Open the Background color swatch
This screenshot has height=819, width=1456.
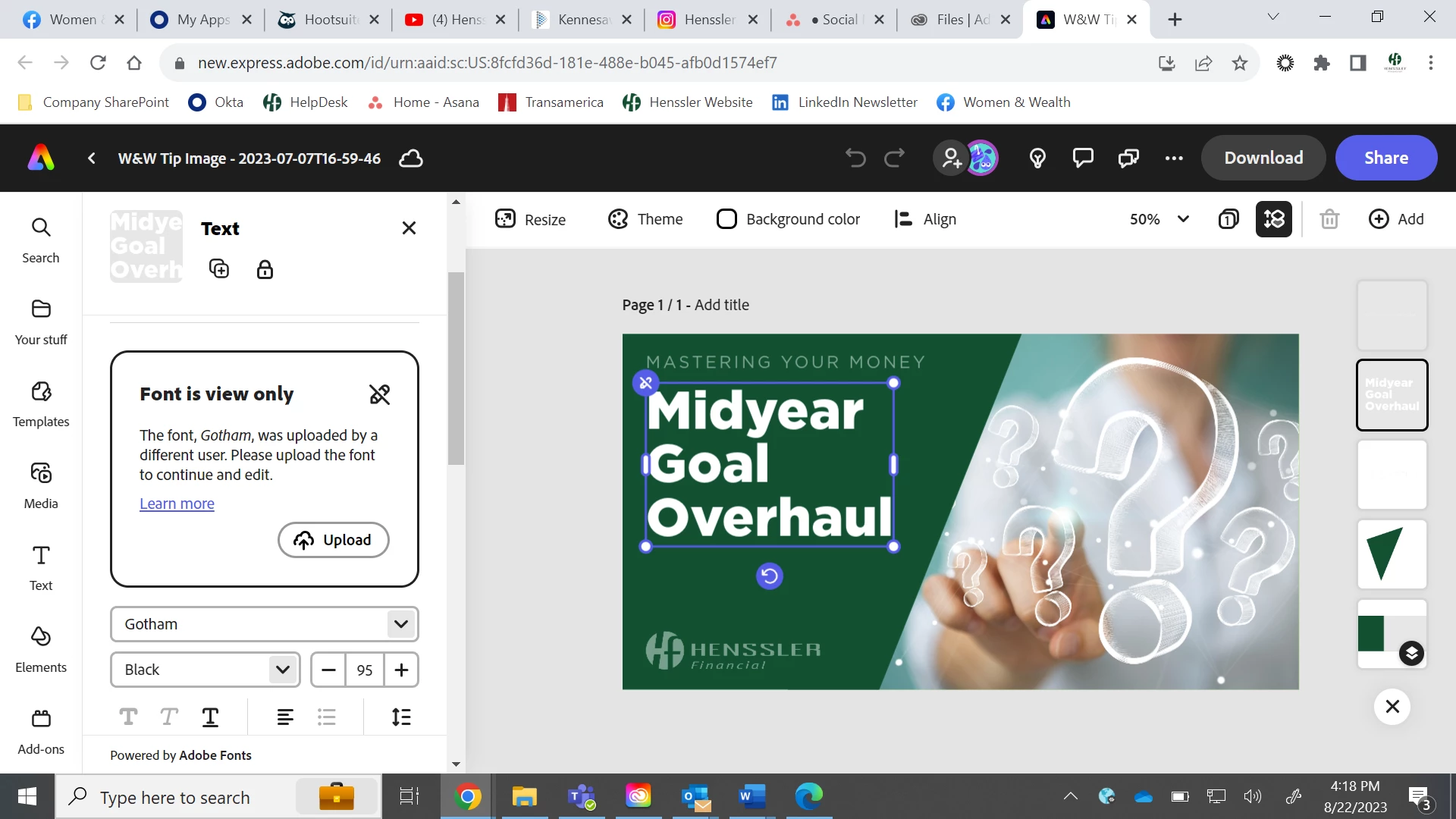click(x=726, y=219)
